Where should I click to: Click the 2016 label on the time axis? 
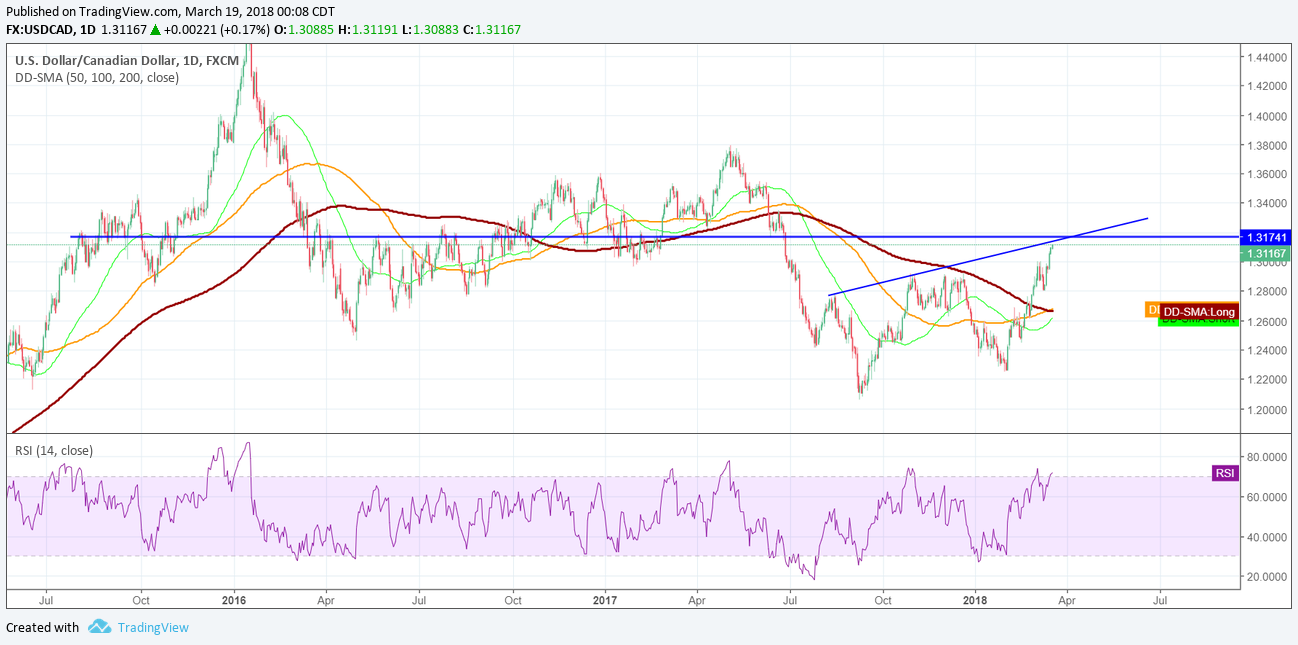point(234,601)
